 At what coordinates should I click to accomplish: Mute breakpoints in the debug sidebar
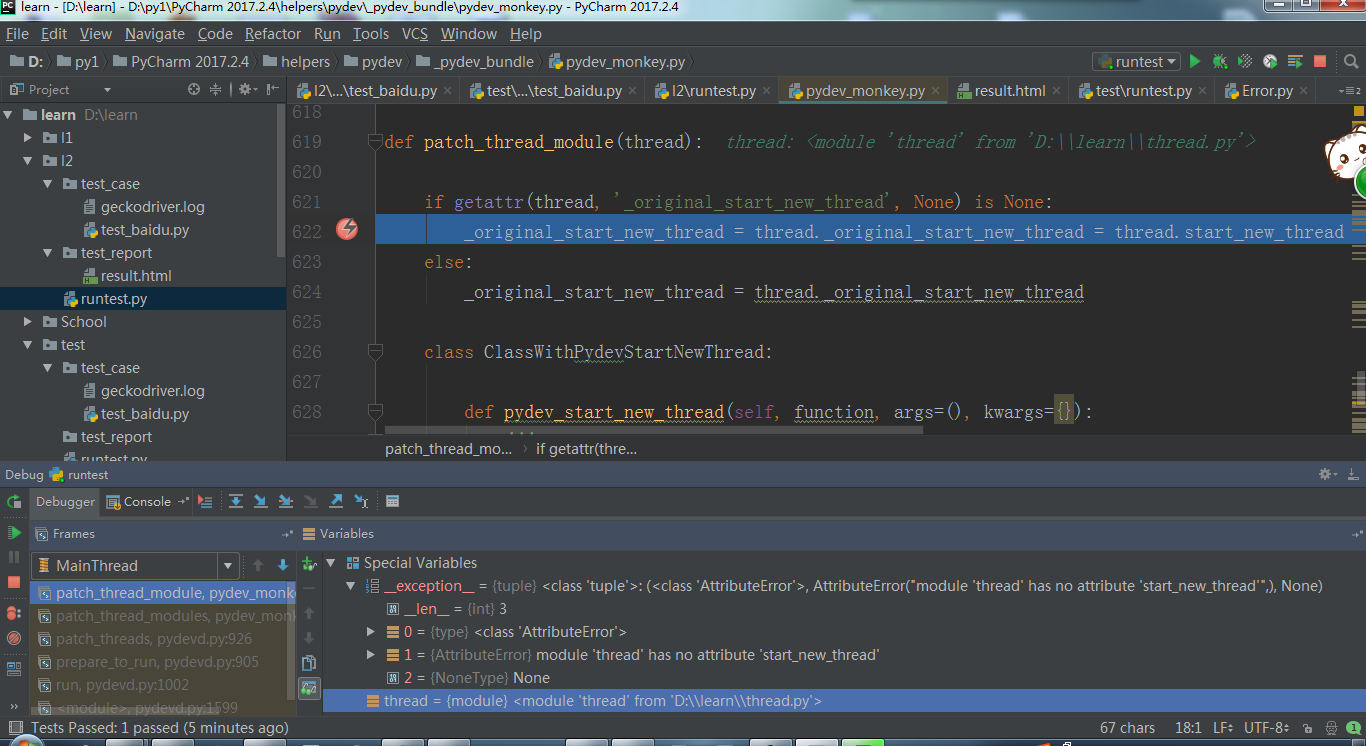[x=14, y=637]
